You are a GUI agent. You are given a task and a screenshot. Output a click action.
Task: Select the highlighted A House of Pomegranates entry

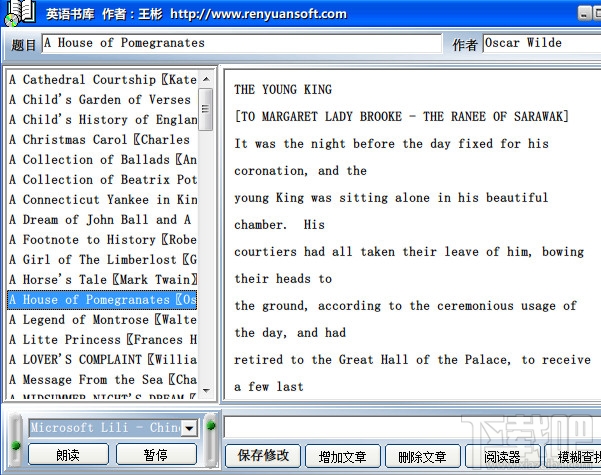(x=103, y=299)
